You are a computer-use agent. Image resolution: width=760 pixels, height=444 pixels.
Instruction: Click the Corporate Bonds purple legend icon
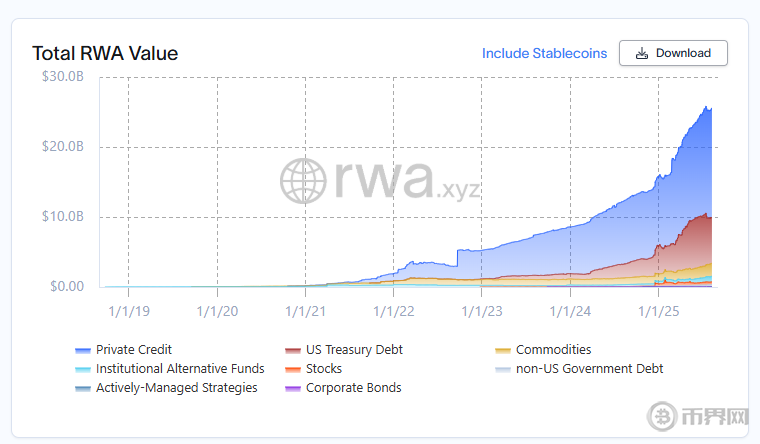pyautogui.click(x=293, y=388)
